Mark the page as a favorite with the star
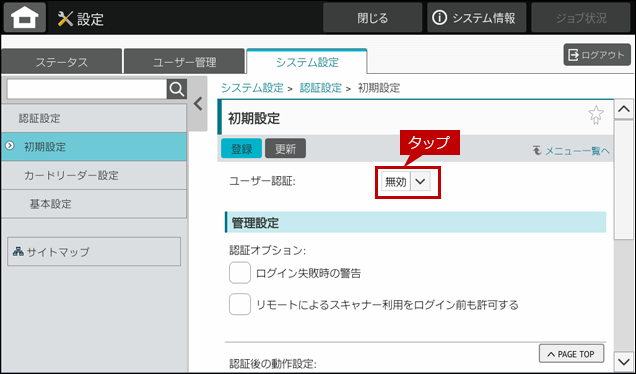 (x=595, y=115)
